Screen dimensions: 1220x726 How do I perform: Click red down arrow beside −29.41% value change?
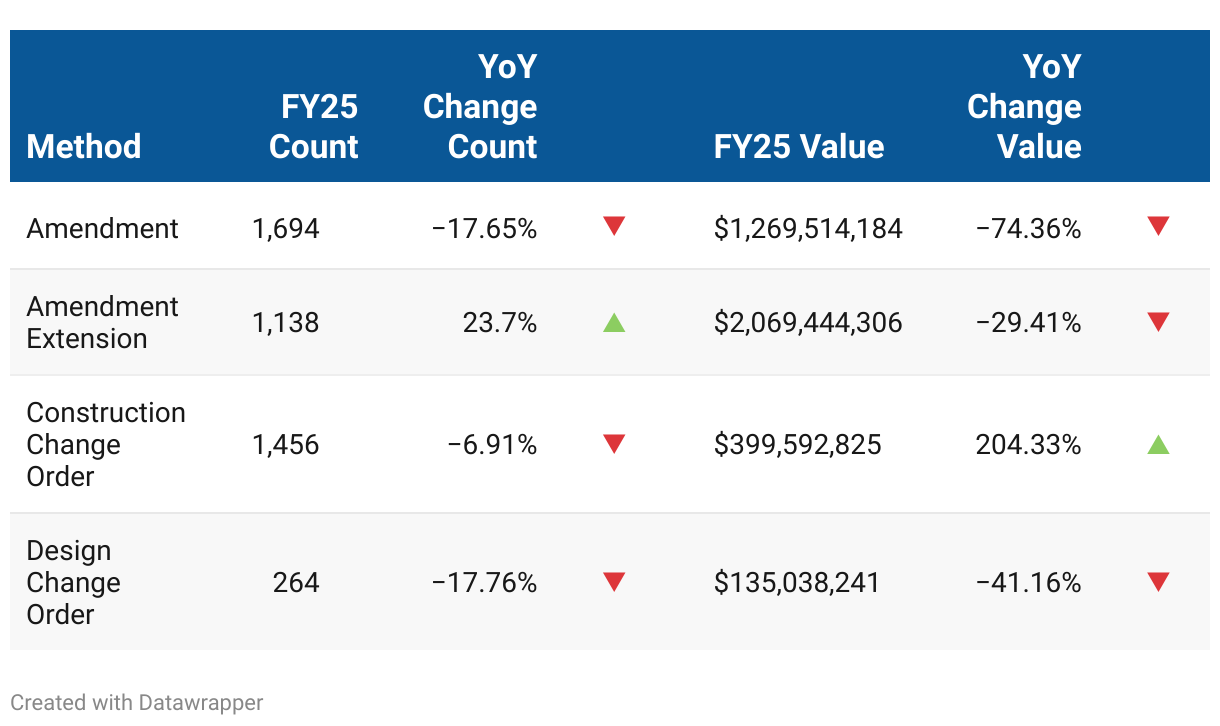click(x=1158, y=322)
